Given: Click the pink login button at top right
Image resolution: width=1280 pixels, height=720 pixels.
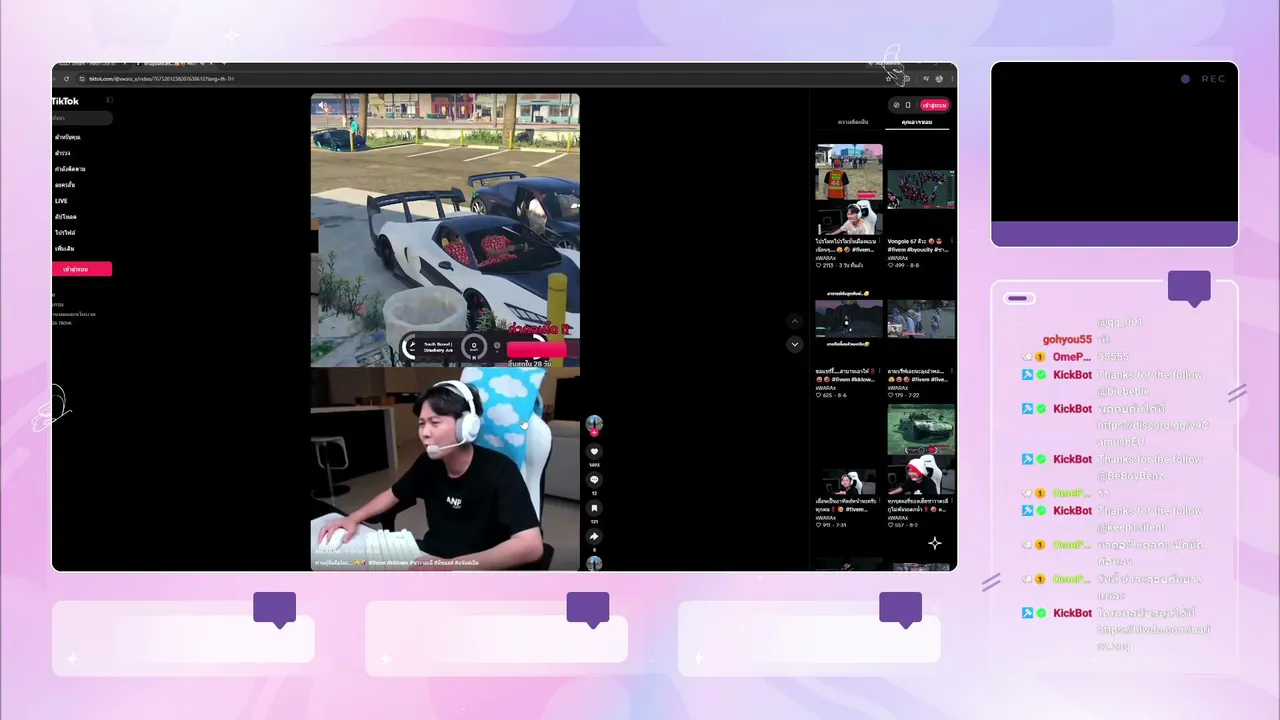Looking at the screenshot, I should (x=935, y=105).
